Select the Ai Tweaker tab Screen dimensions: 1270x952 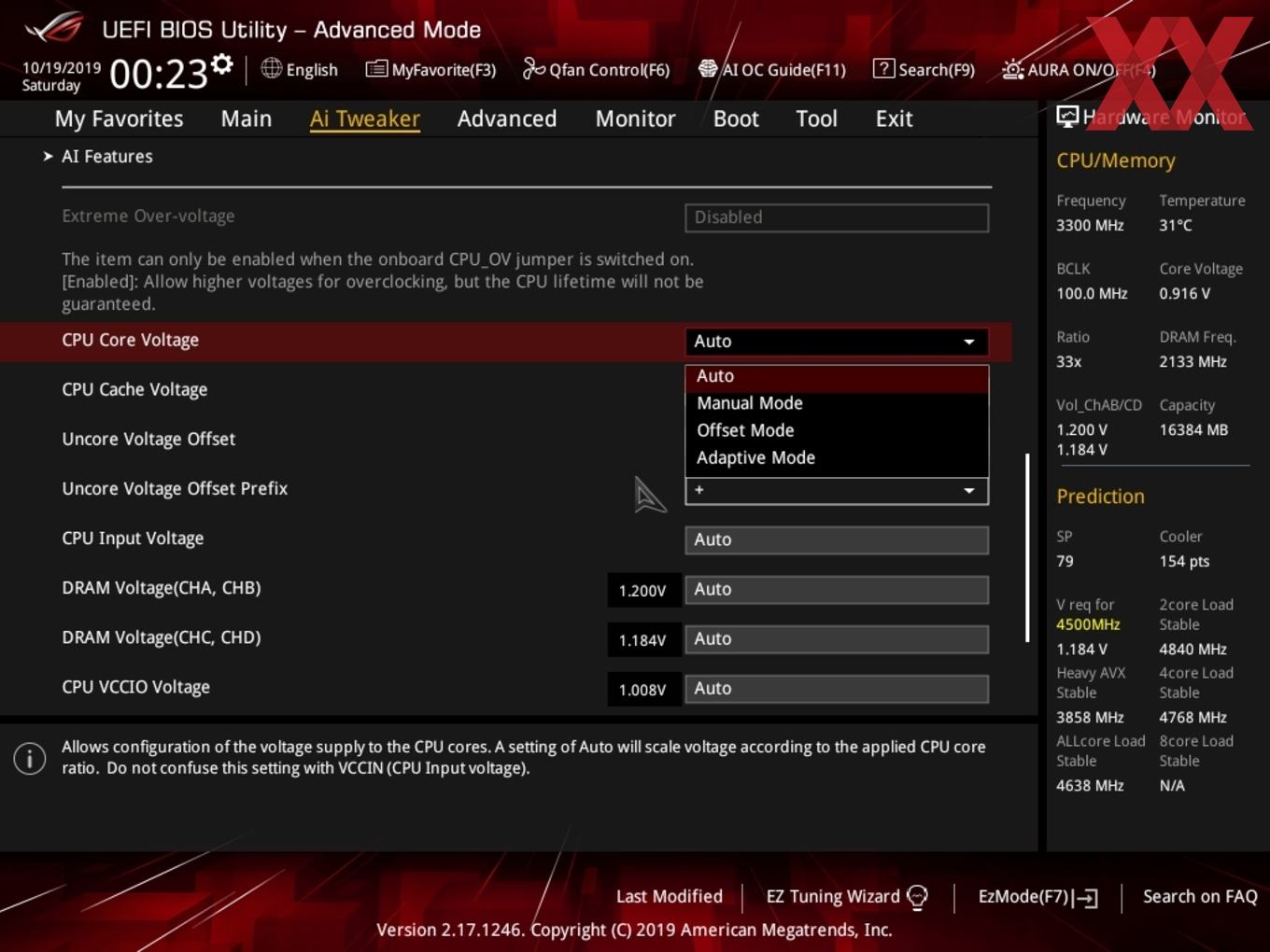click(365, 119)
